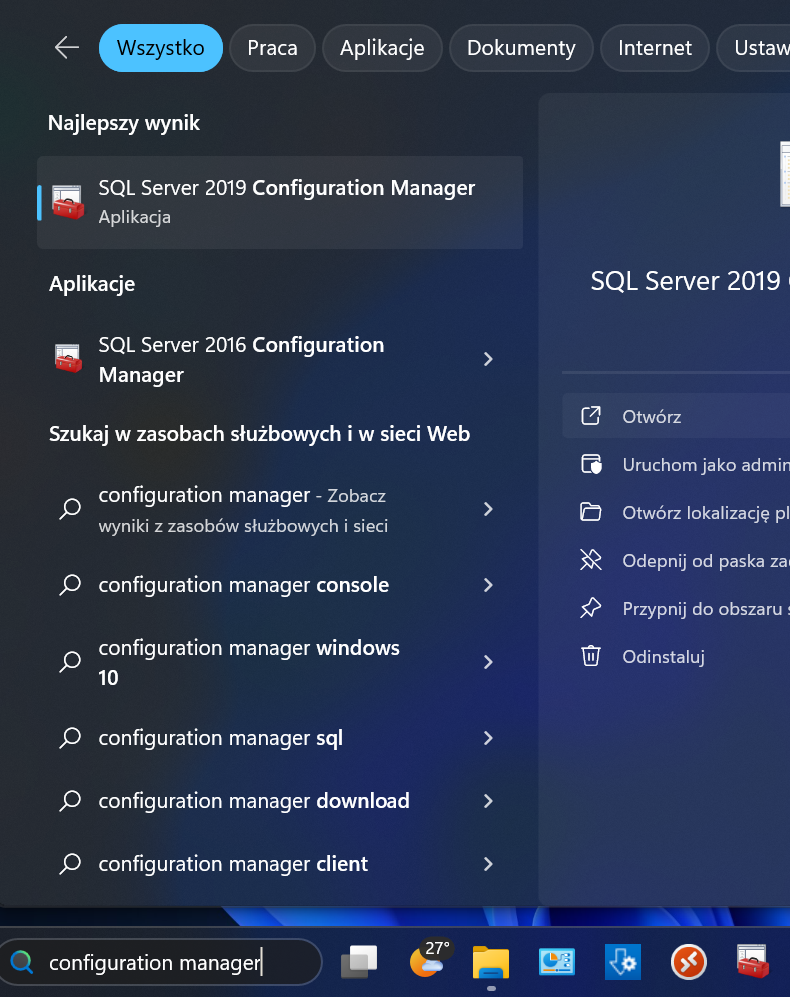Switch to the Dokumenty filter tab
790x997 pixels.
tap(520, 47)
